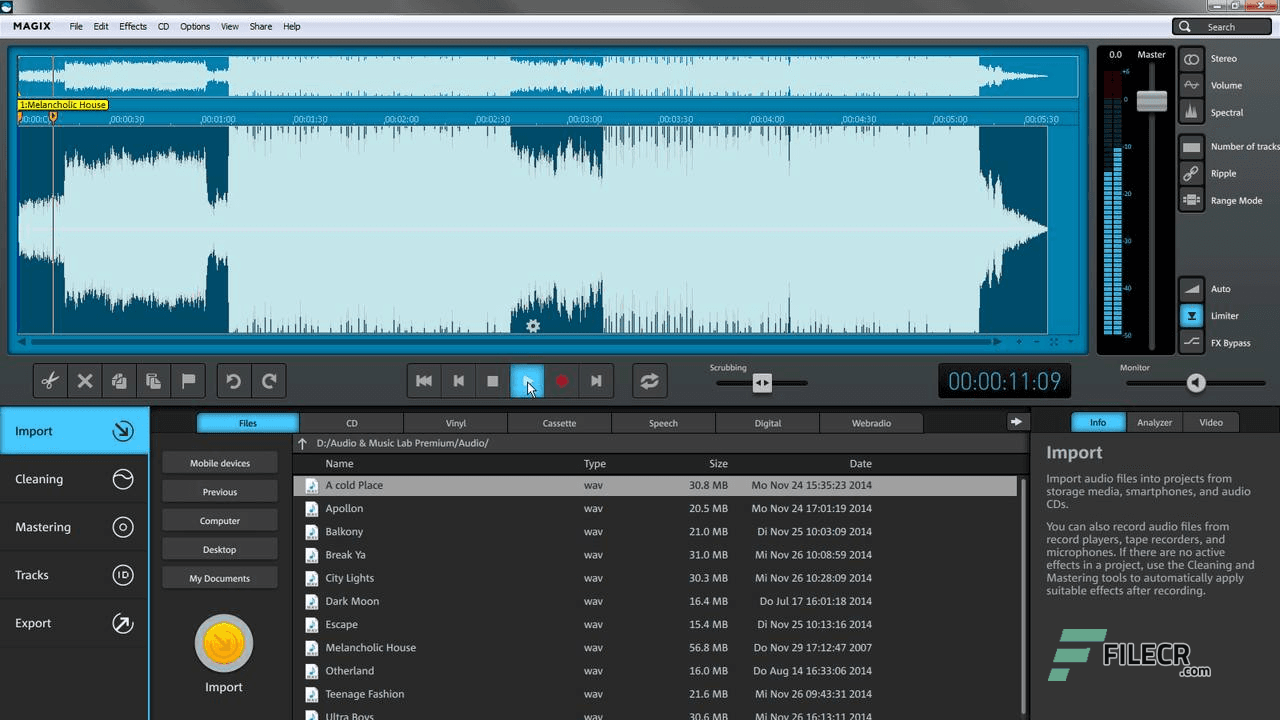This screenshot has height=720, width=1280.
Task: Adjust the Master volume fader
Action: [1151, 100]
